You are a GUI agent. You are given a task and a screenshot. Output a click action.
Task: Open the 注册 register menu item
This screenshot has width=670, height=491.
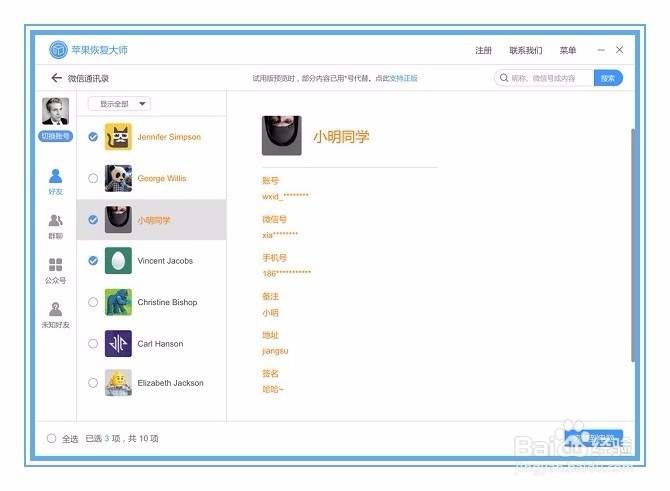click(483, 50)
